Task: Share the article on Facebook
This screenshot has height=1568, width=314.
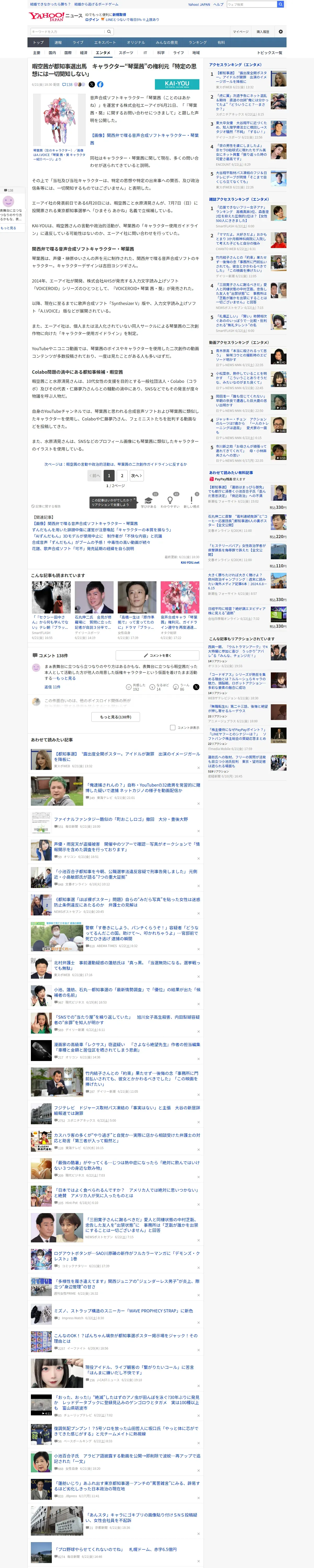Action: point(100,85)
